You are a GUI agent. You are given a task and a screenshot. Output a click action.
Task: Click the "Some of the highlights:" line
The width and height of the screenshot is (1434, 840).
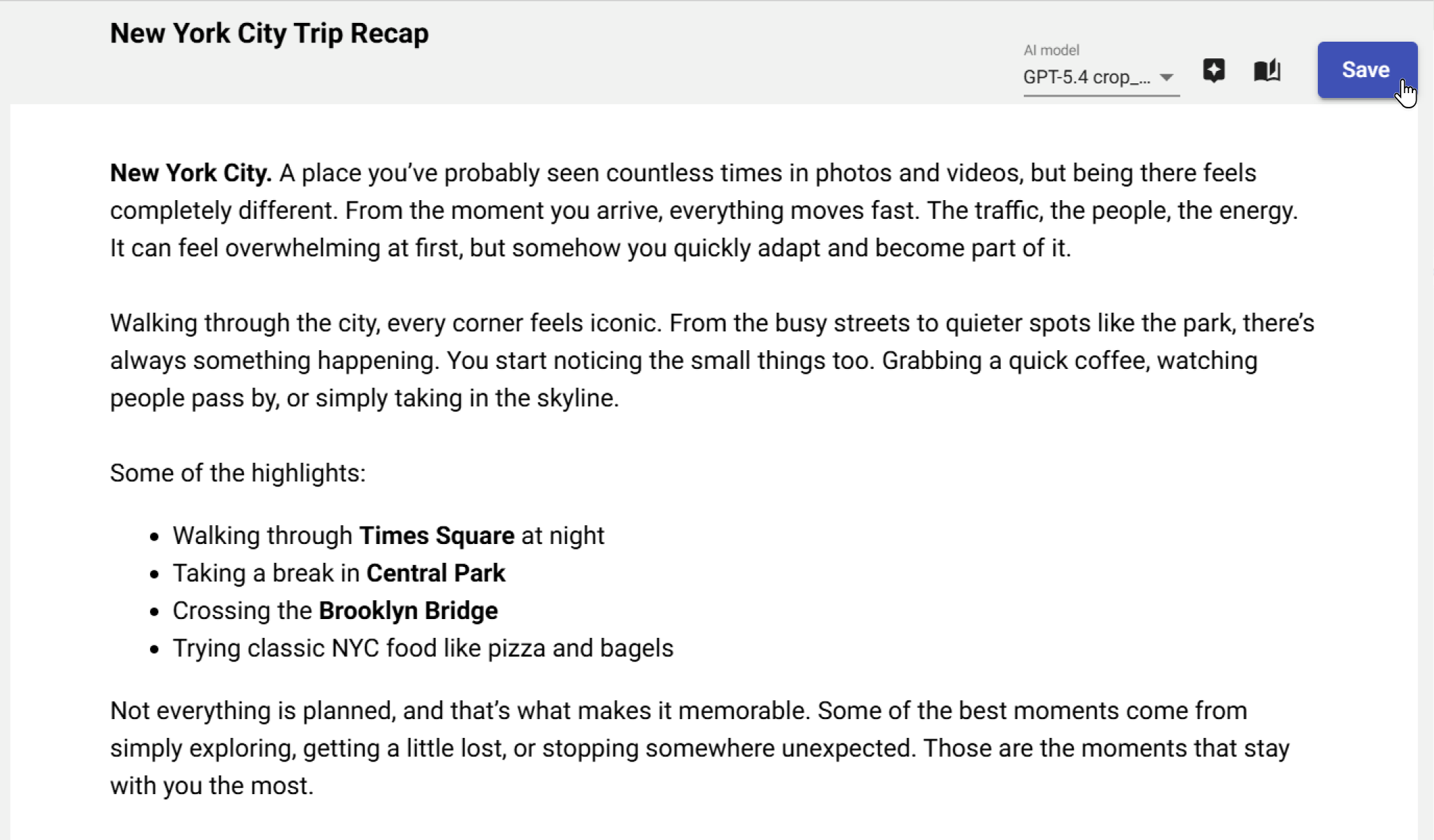[238, 473]
